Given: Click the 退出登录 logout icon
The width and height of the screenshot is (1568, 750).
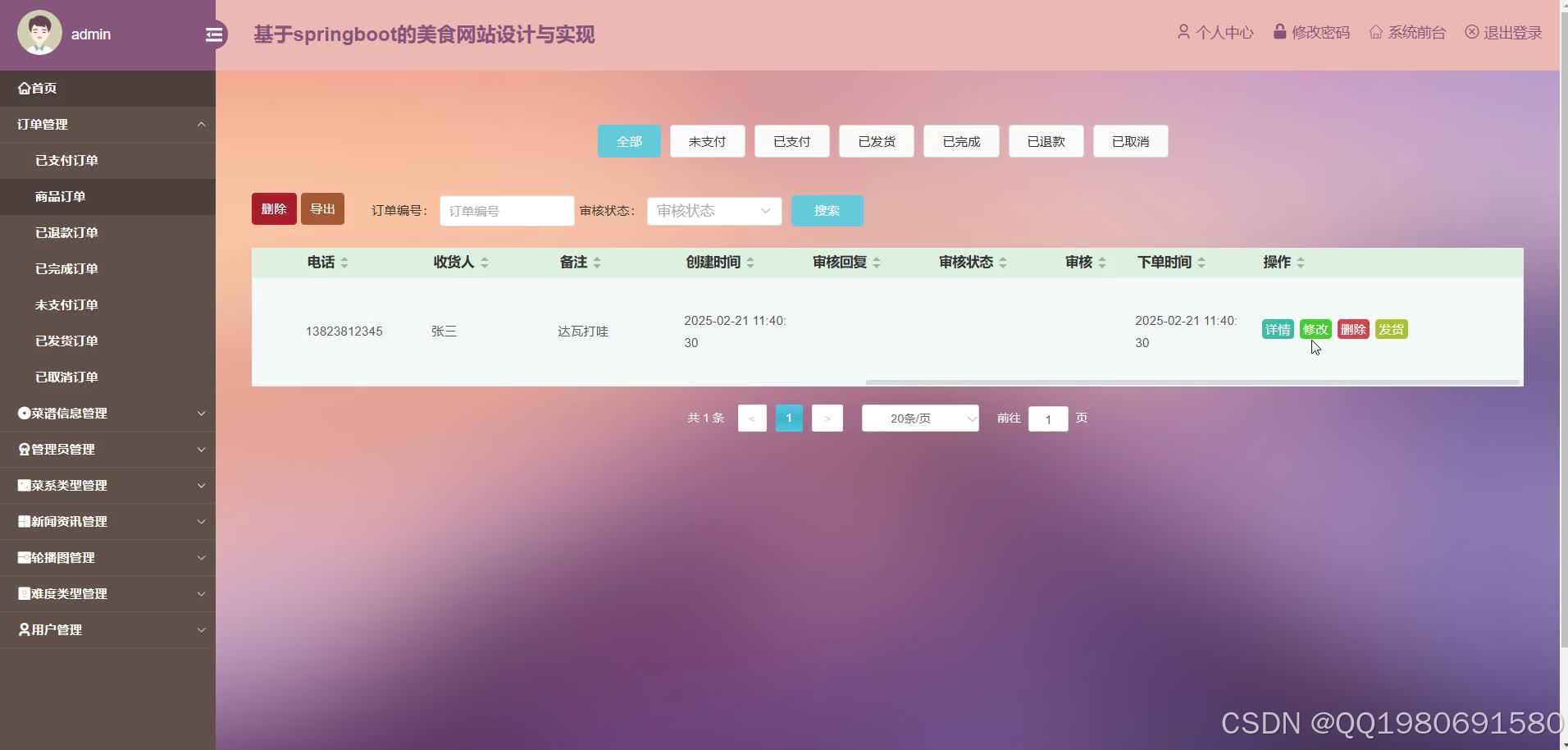Looking at the screenshot, I should point(1472,32).
